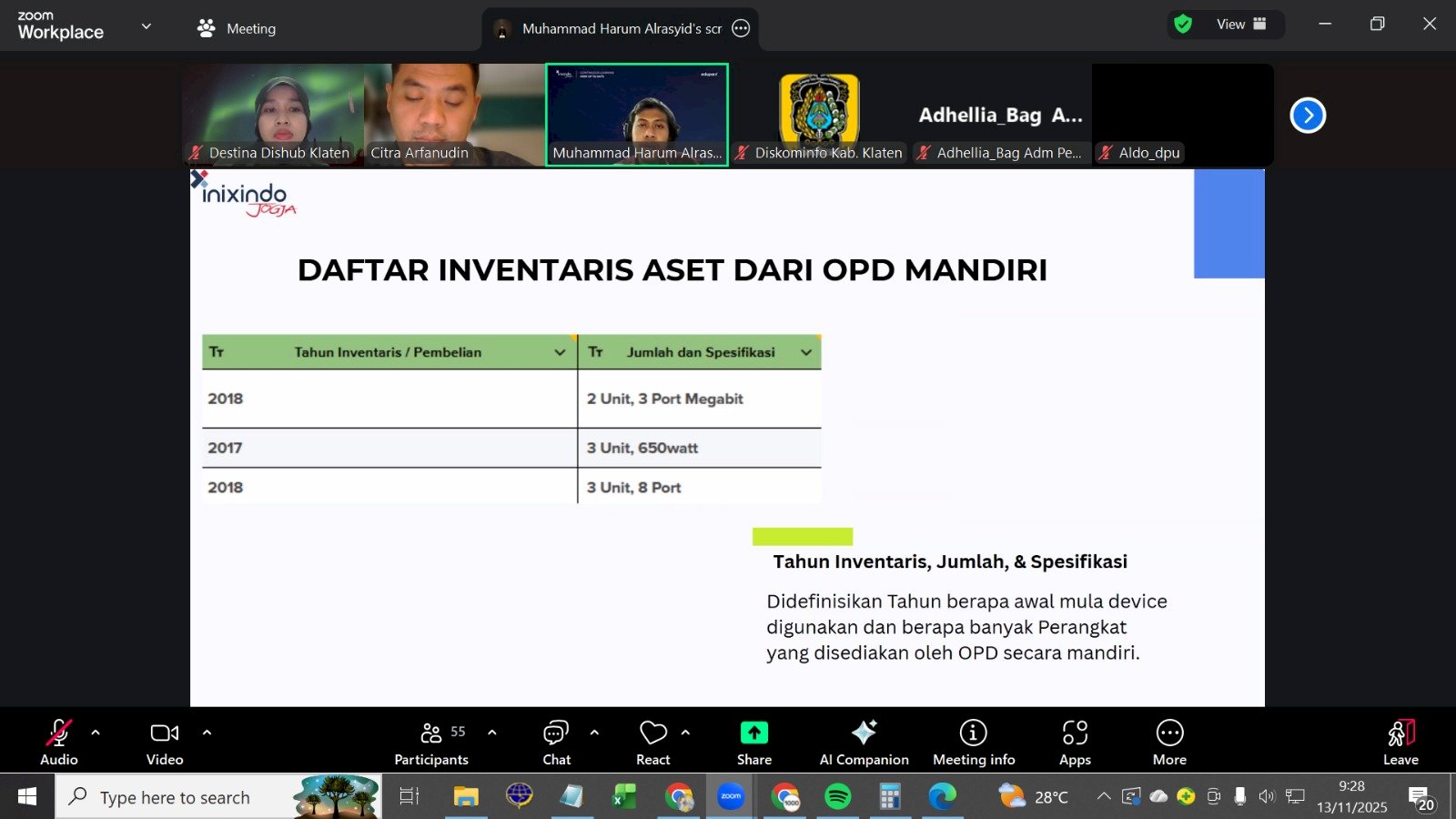Viewport: 1456px width, 819px height.
Task: Toggle the system volume icon
Action: click(x=1266, y=795)
